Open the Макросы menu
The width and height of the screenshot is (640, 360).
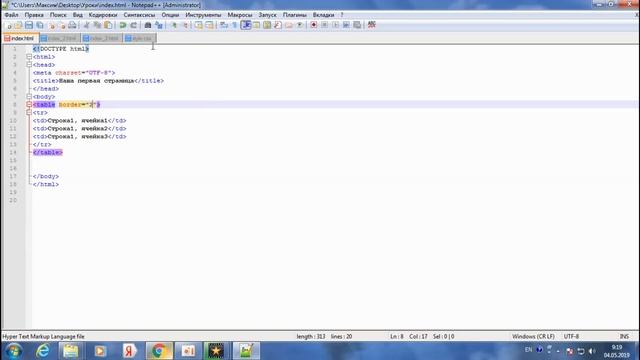click(240, 15)
